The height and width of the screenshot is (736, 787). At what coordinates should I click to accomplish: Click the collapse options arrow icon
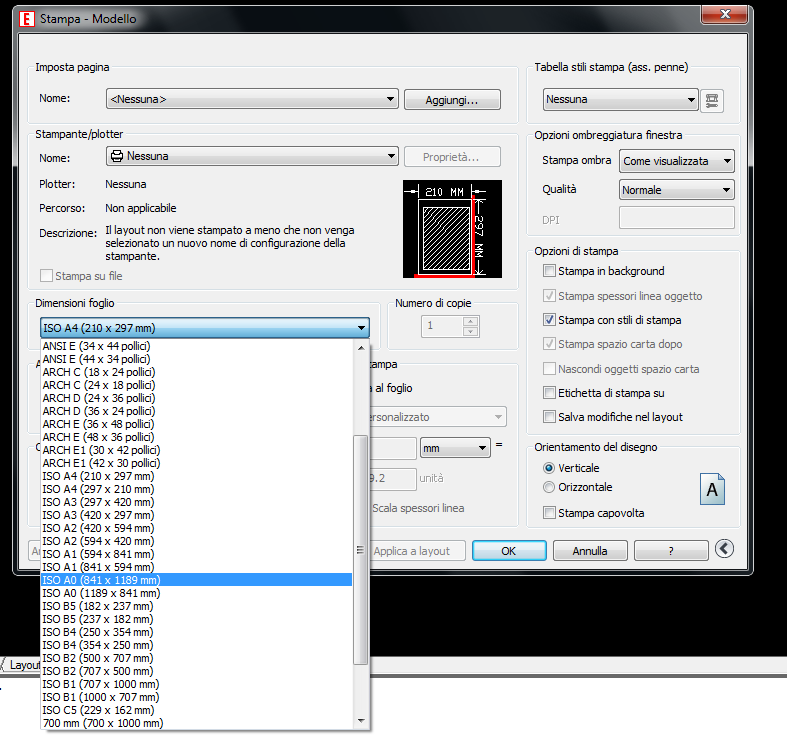click(725, 549)
